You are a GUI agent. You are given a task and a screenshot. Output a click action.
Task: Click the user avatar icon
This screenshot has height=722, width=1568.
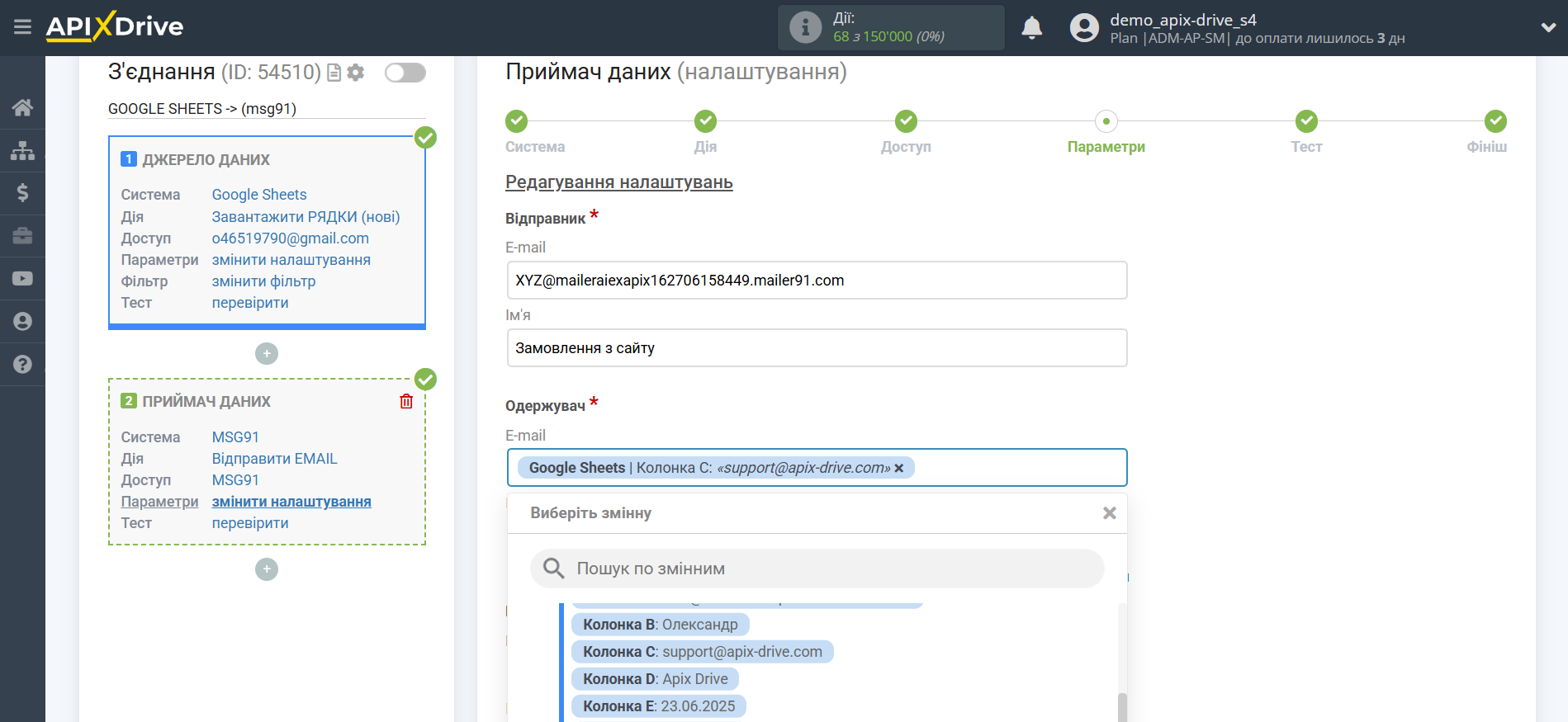coord(1084,28)
